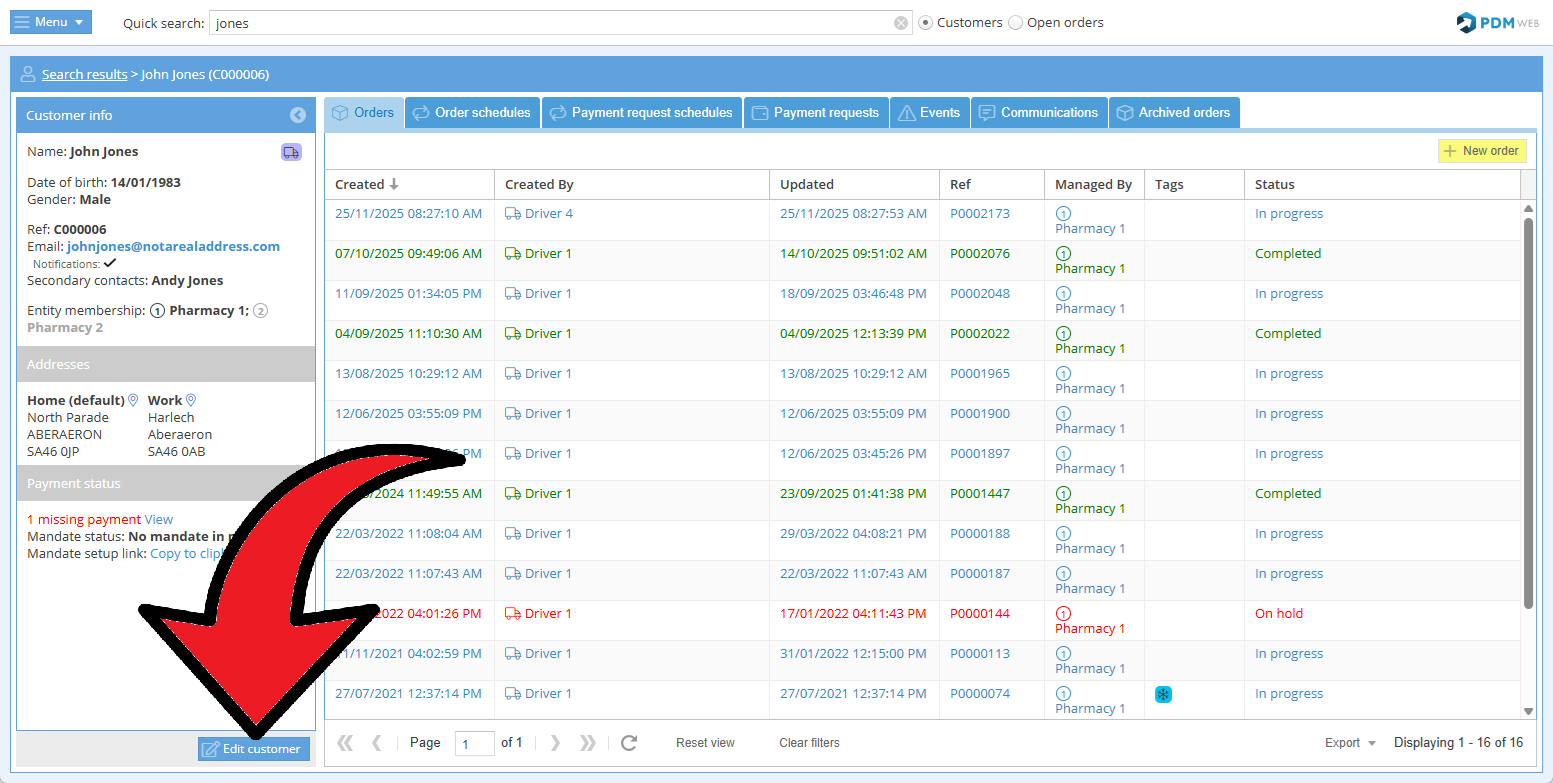Click the refresh icon in the pager

click(629, 743)
